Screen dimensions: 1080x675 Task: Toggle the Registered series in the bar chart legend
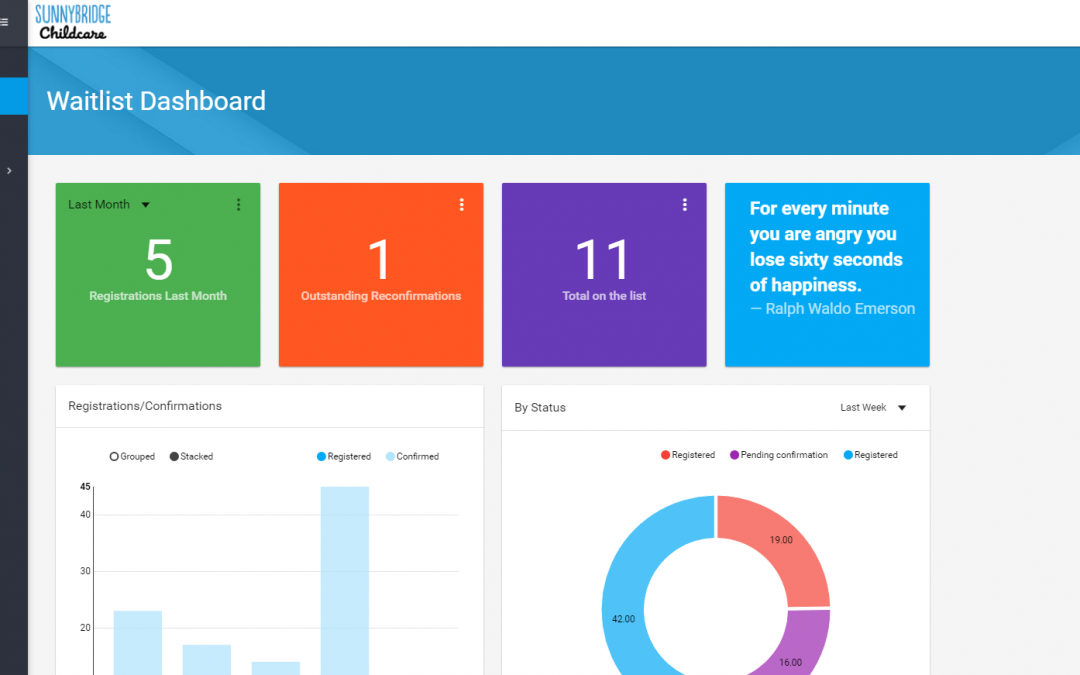click(x=344, y=457)
